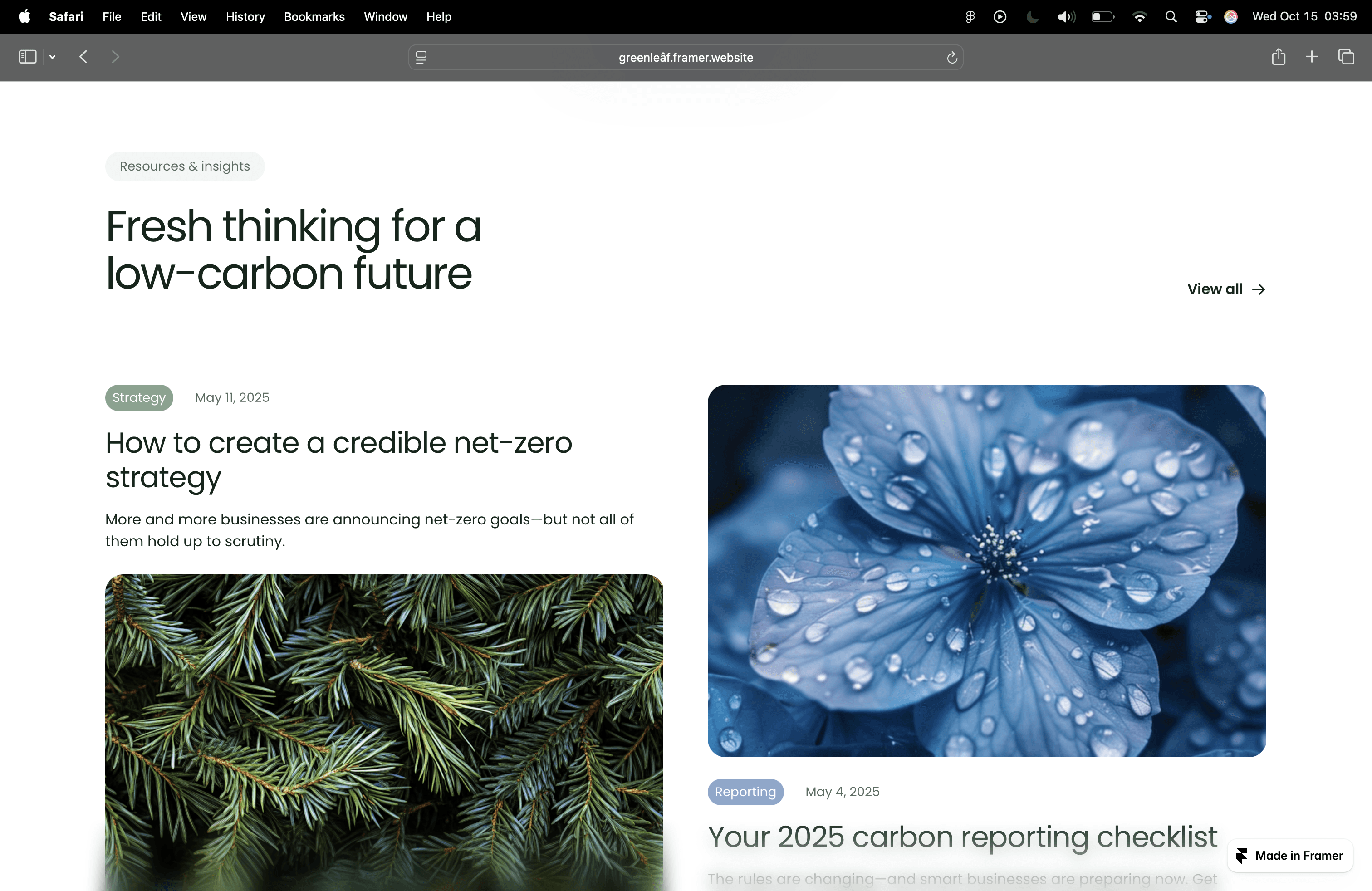Click the reload page icon

pyautogui.click(x=952, y=57)
